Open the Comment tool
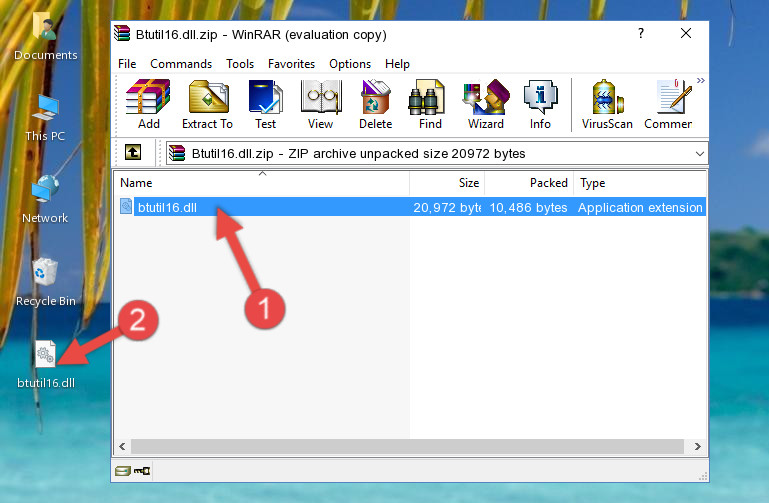Image resolution: width=769 pixels, height=503 pixels. pyautogui.click(x=668, y=104)
